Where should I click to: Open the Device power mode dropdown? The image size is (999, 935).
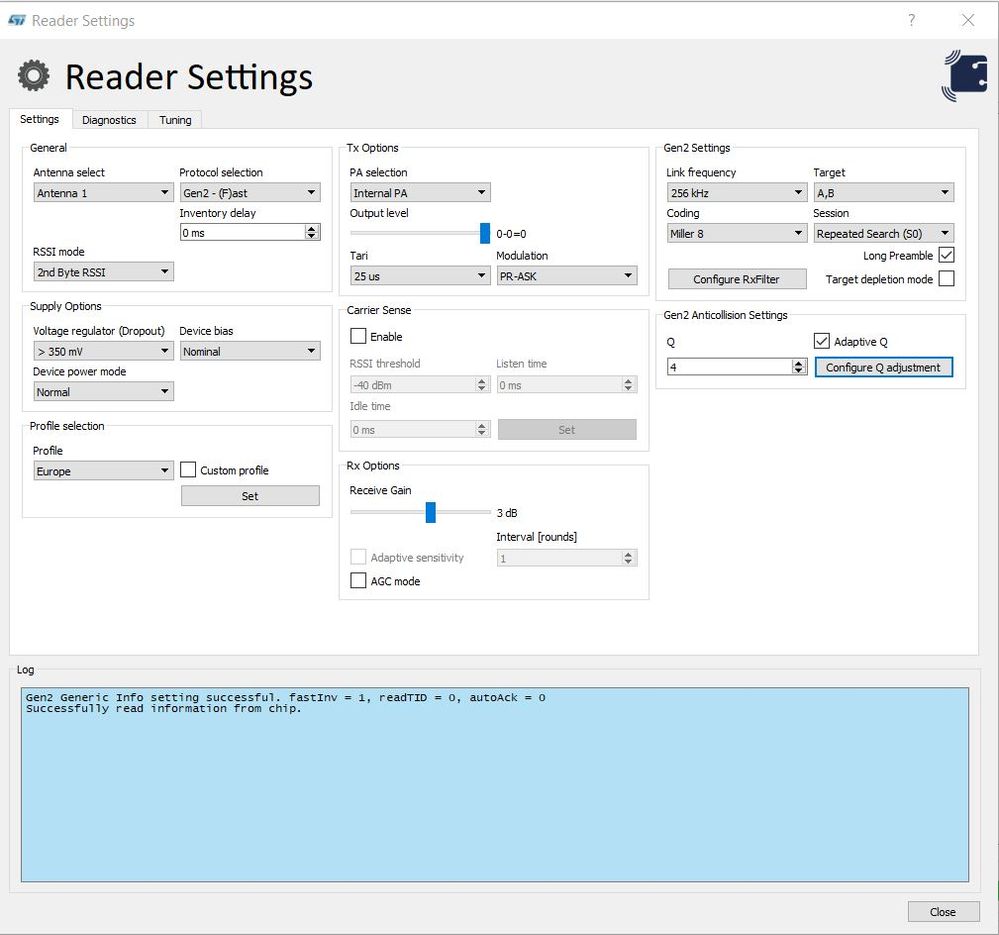[x=103, y=392]
